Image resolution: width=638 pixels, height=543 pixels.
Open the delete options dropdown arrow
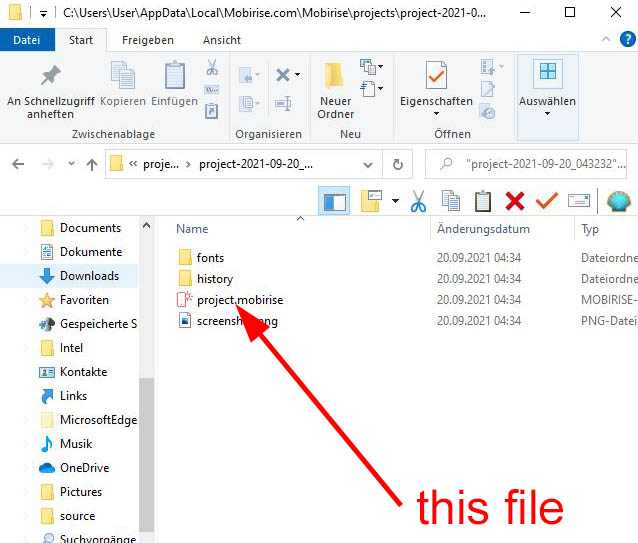297,74
